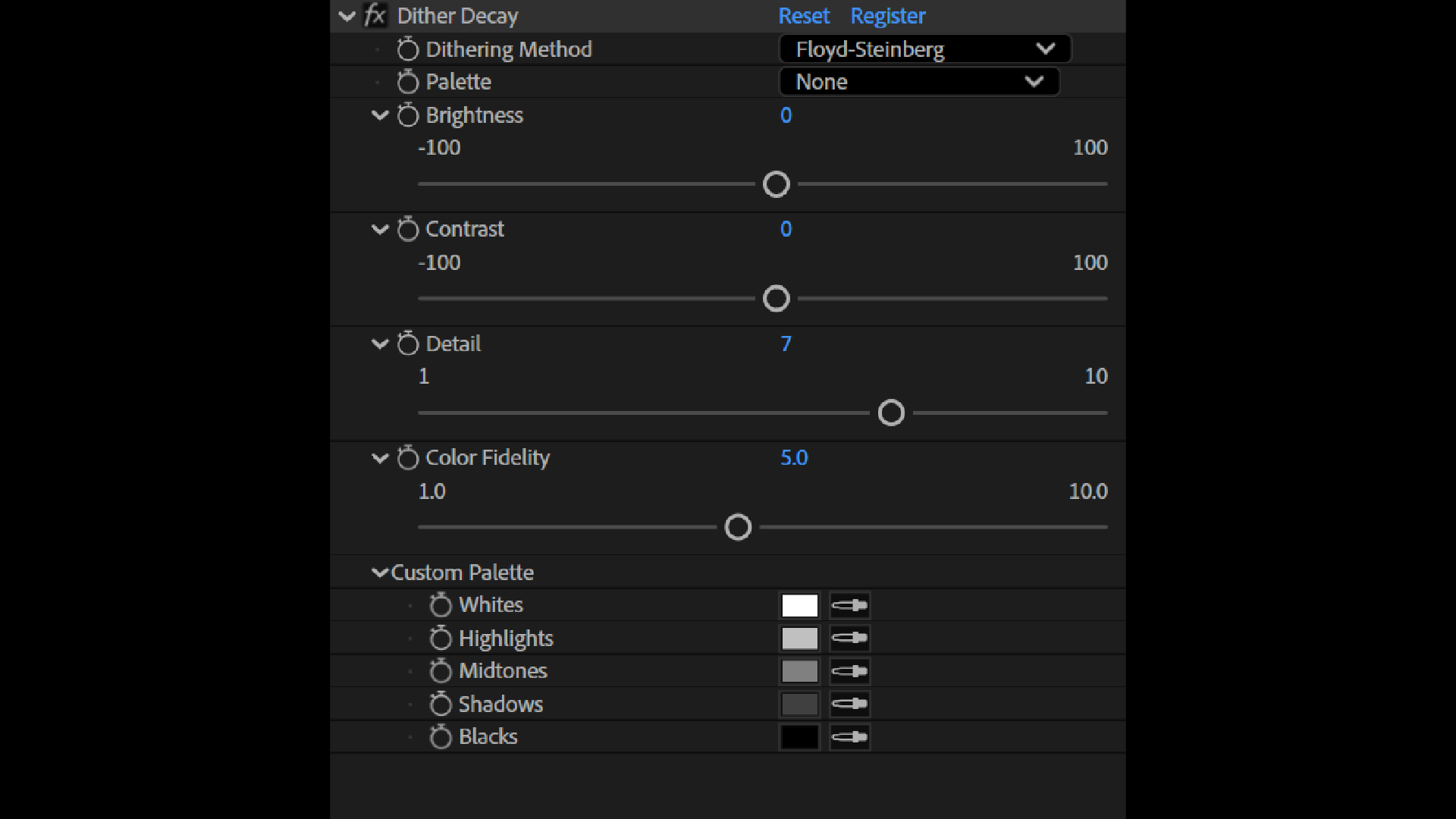Enable the Palette keyframe stopwatch
Image resolution: width=1456 pixels, height=819 pixels.
408,82
